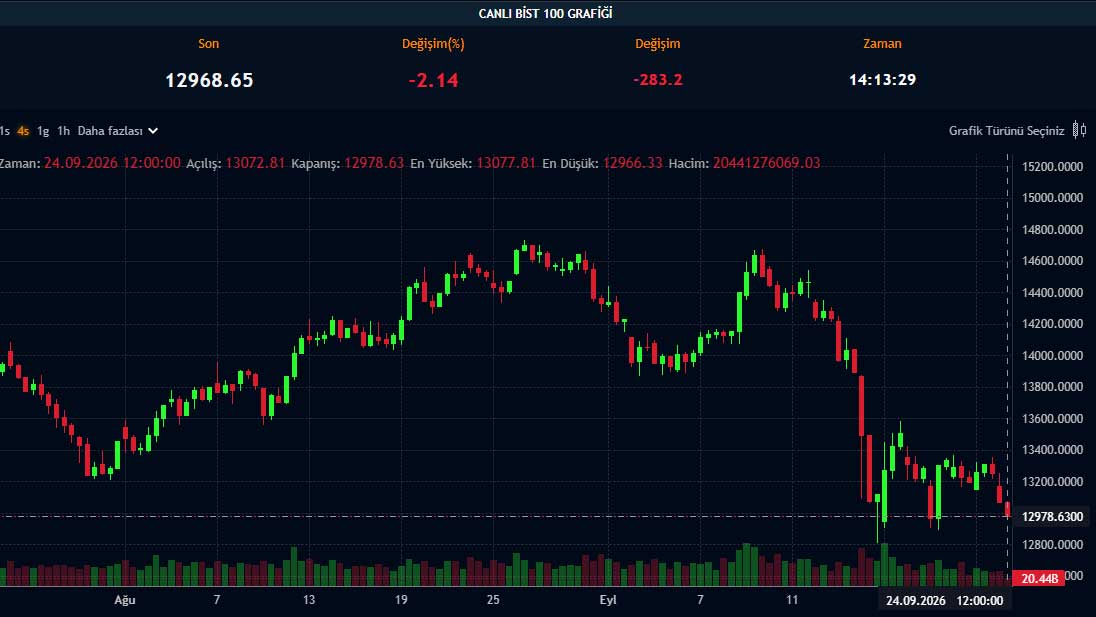Click the CANLI BİST 100 GRAFİĞİ title
The width and height of the screenshot is (1096, 617).
[545, 13]
